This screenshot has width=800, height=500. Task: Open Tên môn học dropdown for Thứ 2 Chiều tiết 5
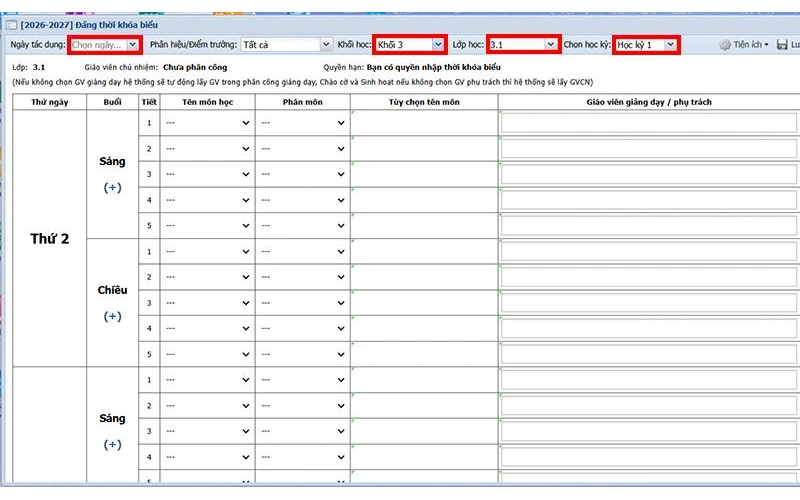(x=207, y=354)
